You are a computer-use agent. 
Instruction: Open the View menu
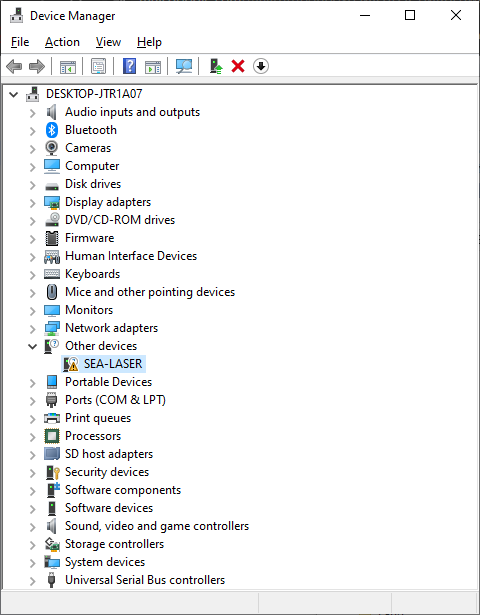[108, 42]
